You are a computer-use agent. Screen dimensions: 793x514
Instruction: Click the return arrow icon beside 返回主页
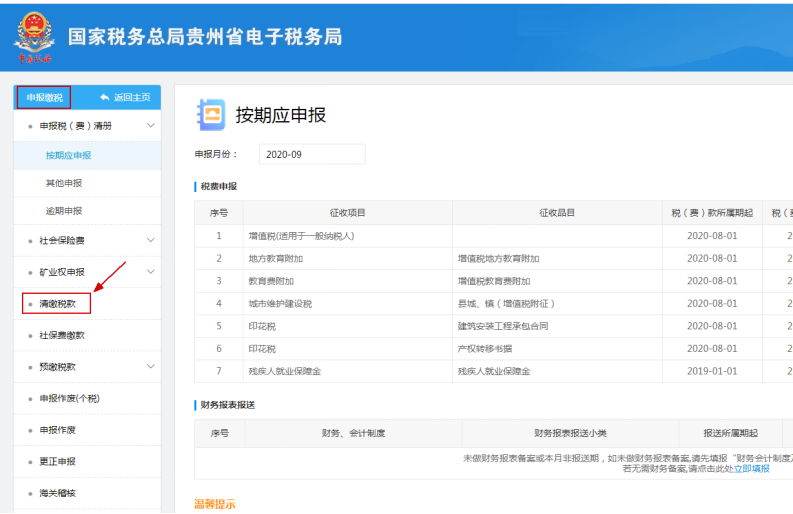pyautogui.click(x=105, y=97)
